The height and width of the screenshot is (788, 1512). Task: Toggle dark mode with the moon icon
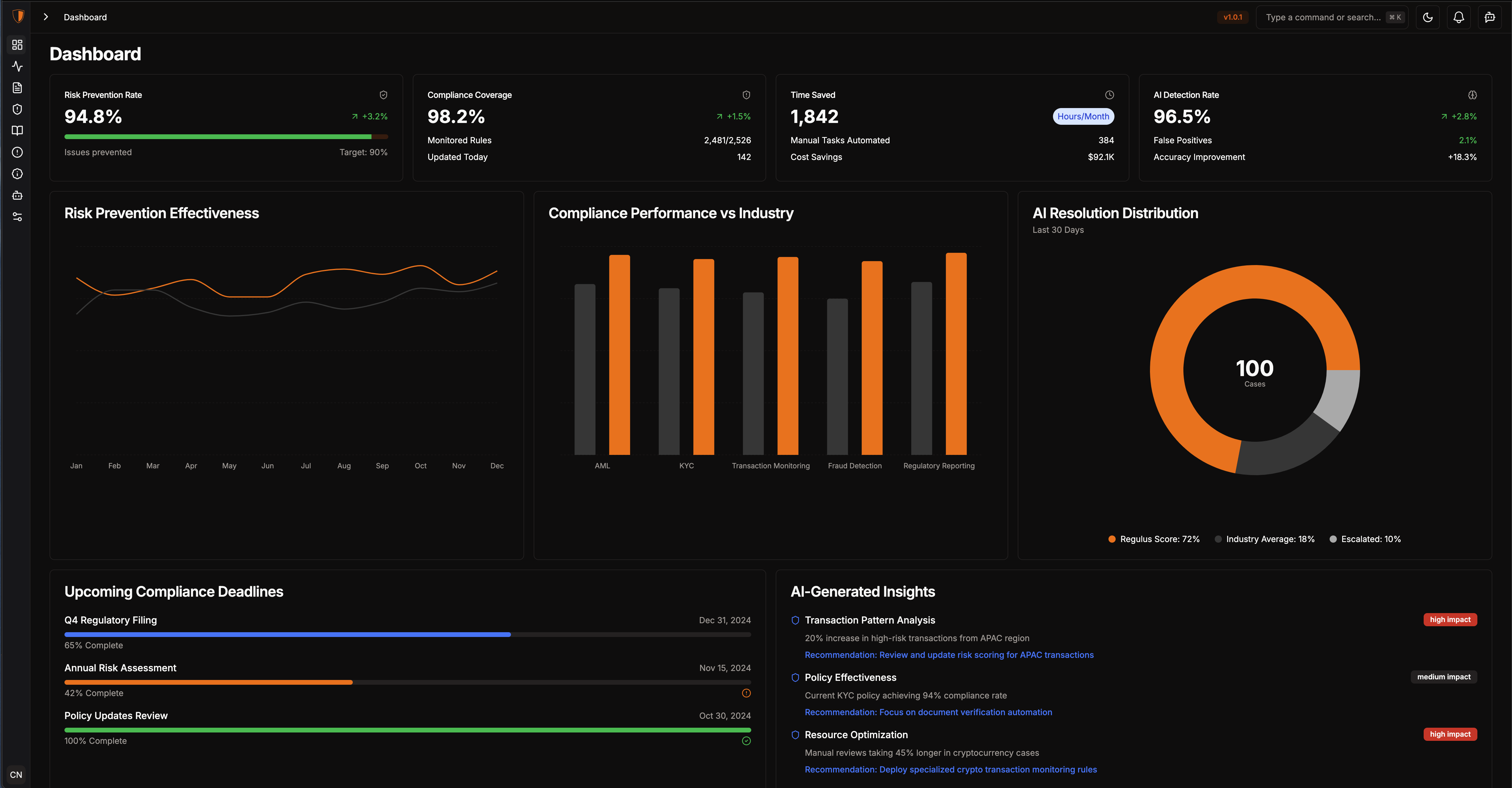click(x=1428, y=17)
